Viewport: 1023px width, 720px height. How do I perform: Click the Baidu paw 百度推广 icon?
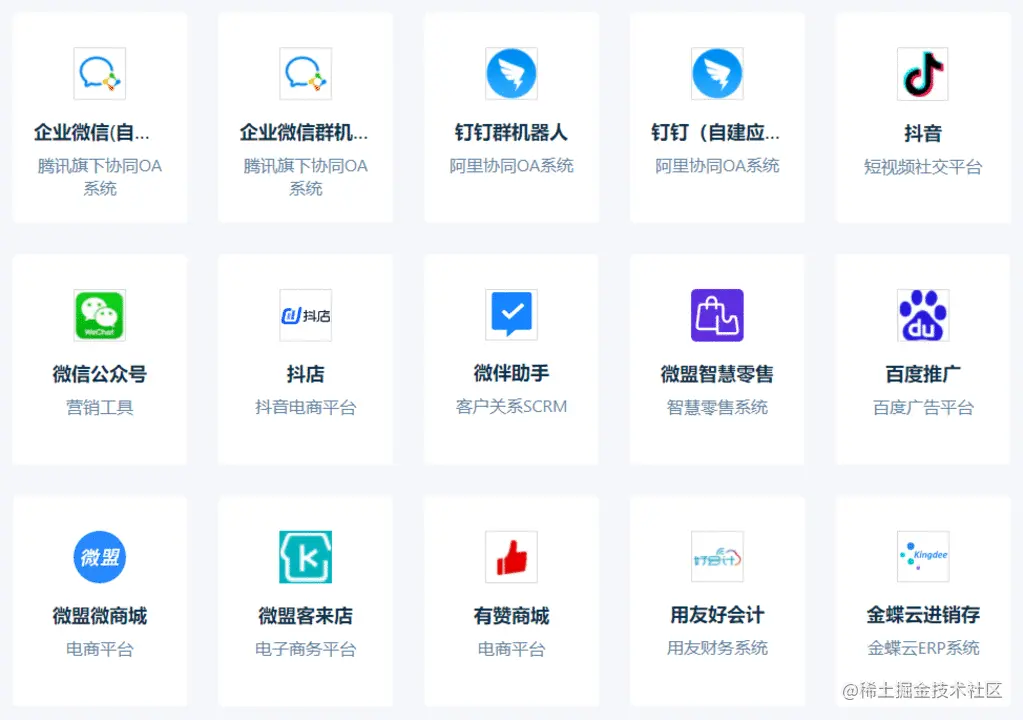923,315
